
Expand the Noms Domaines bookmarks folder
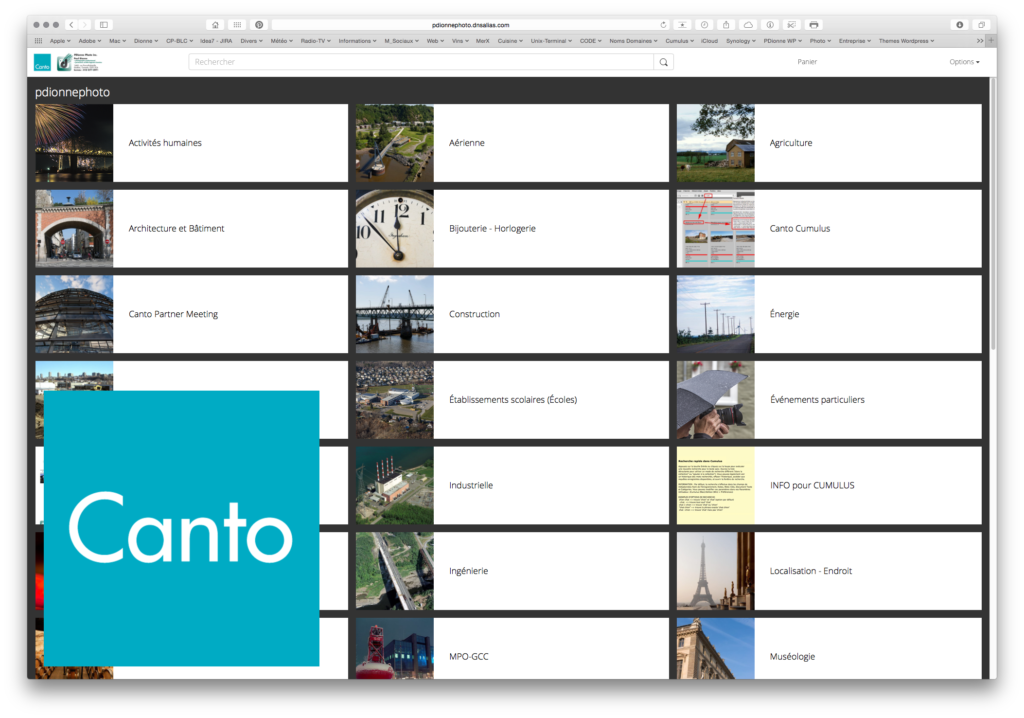tap(633, 41)
